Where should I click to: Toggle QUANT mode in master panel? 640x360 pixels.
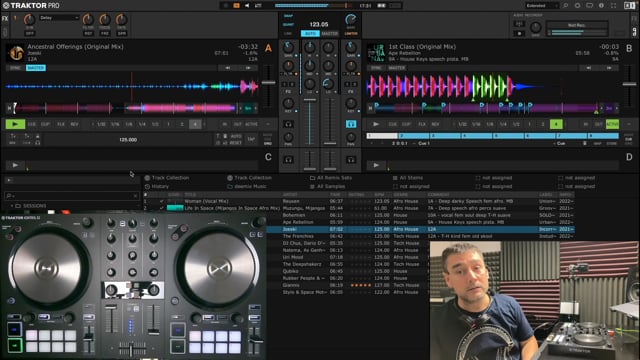pyautogui.click(x=288, y=24)
